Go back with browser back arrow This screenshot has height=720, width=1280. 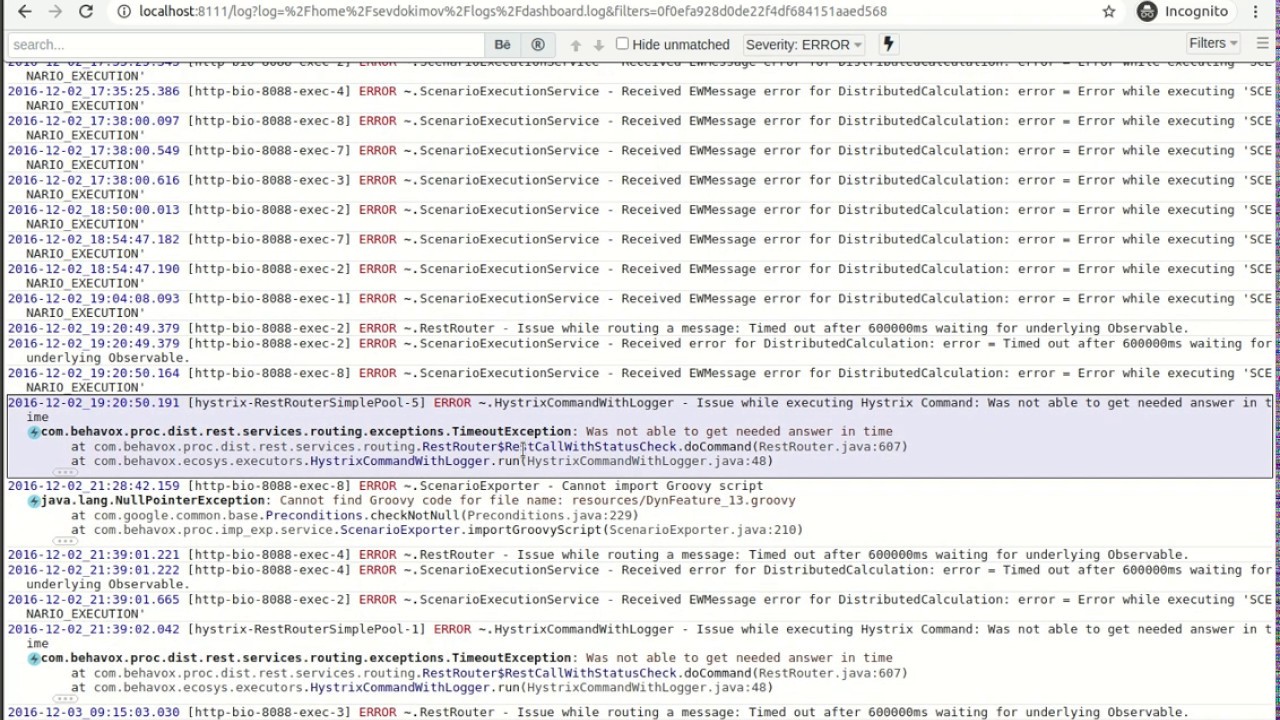(25, 11)
